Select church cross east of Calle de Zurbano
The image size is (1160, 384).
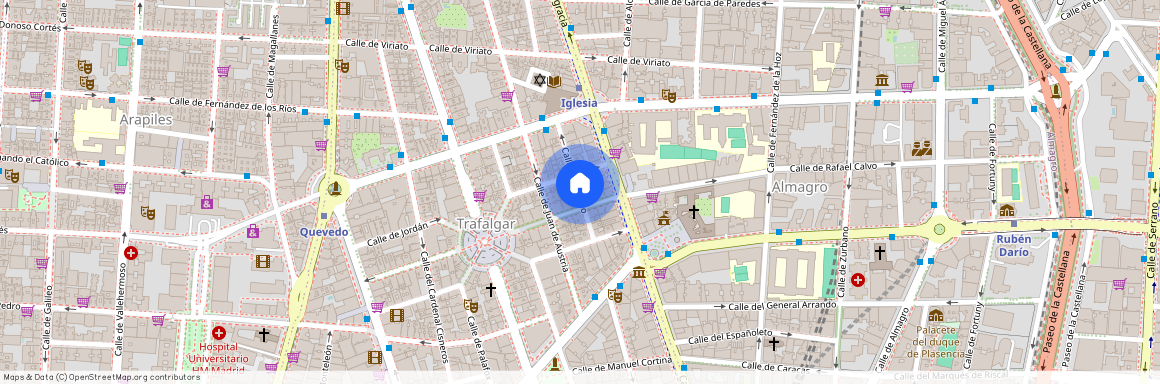coord(880,253)
